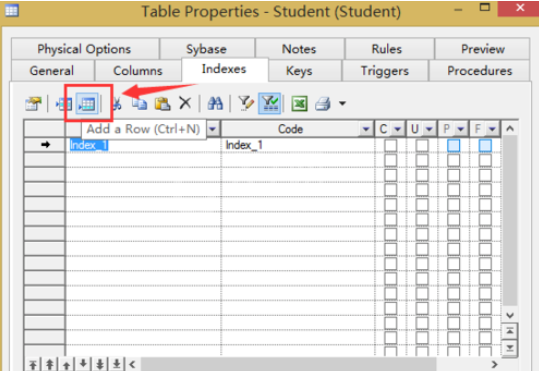
Task: Open the U column header dropdown arrow
Action: tap(429, 129)
